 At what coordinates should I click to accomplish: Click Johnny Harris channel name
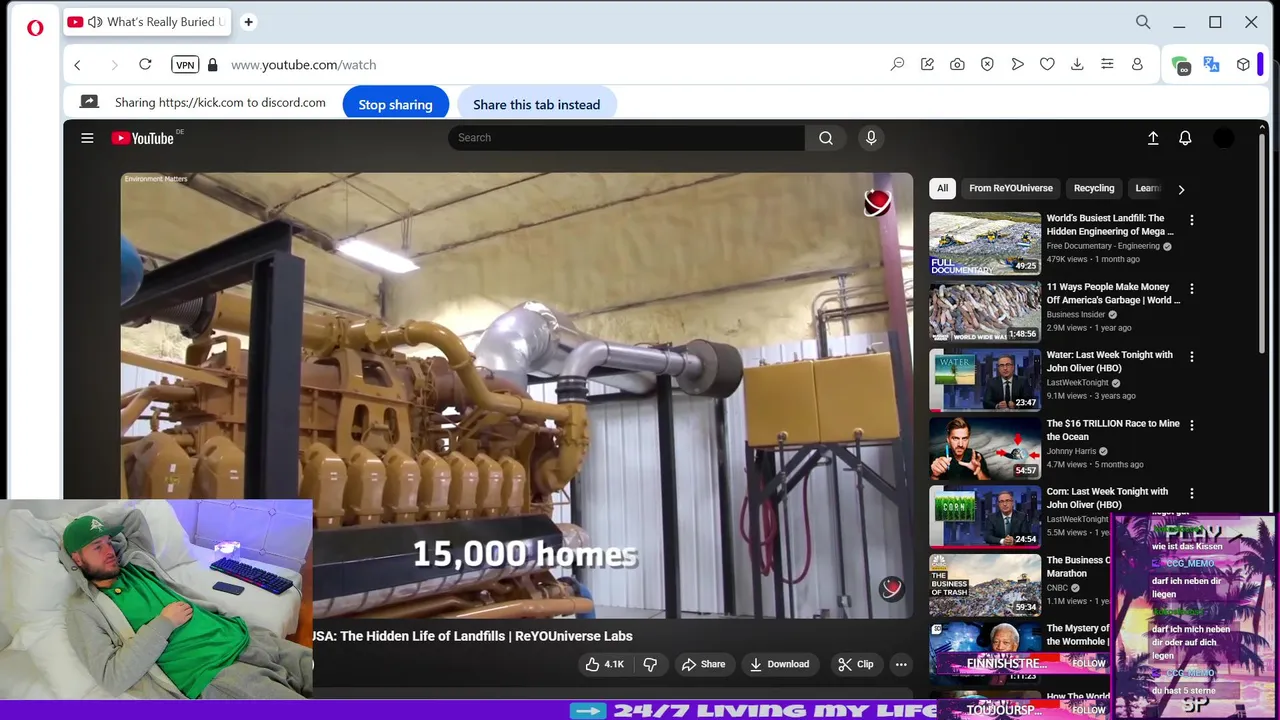coord(1071,451)
